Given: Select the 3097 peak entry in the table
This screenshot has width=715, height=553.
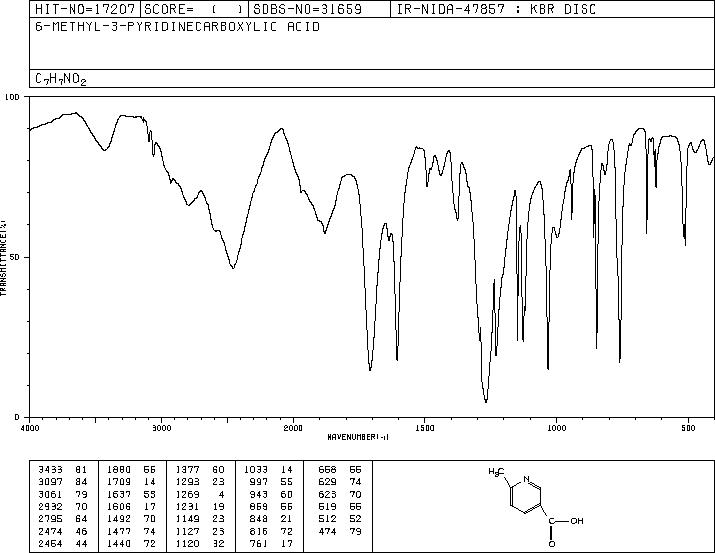Looking at the screenshot, I should (x=63, y=482).
